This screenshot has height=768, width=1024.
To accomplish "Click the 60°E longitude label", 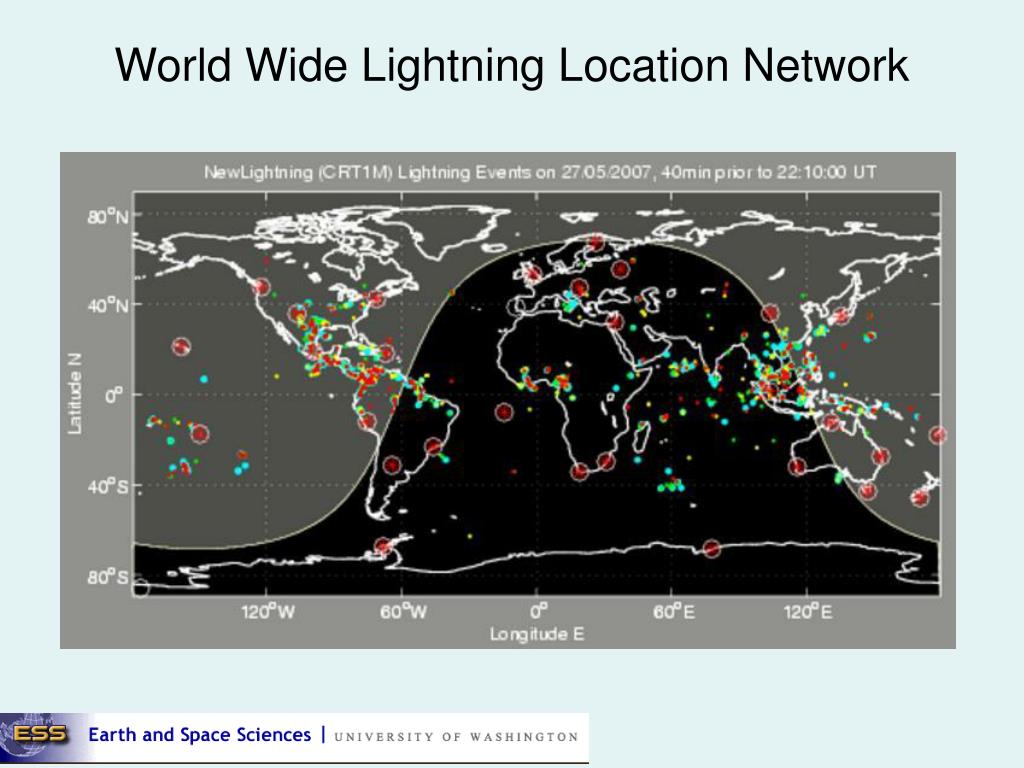I will [x=674, y=612].
